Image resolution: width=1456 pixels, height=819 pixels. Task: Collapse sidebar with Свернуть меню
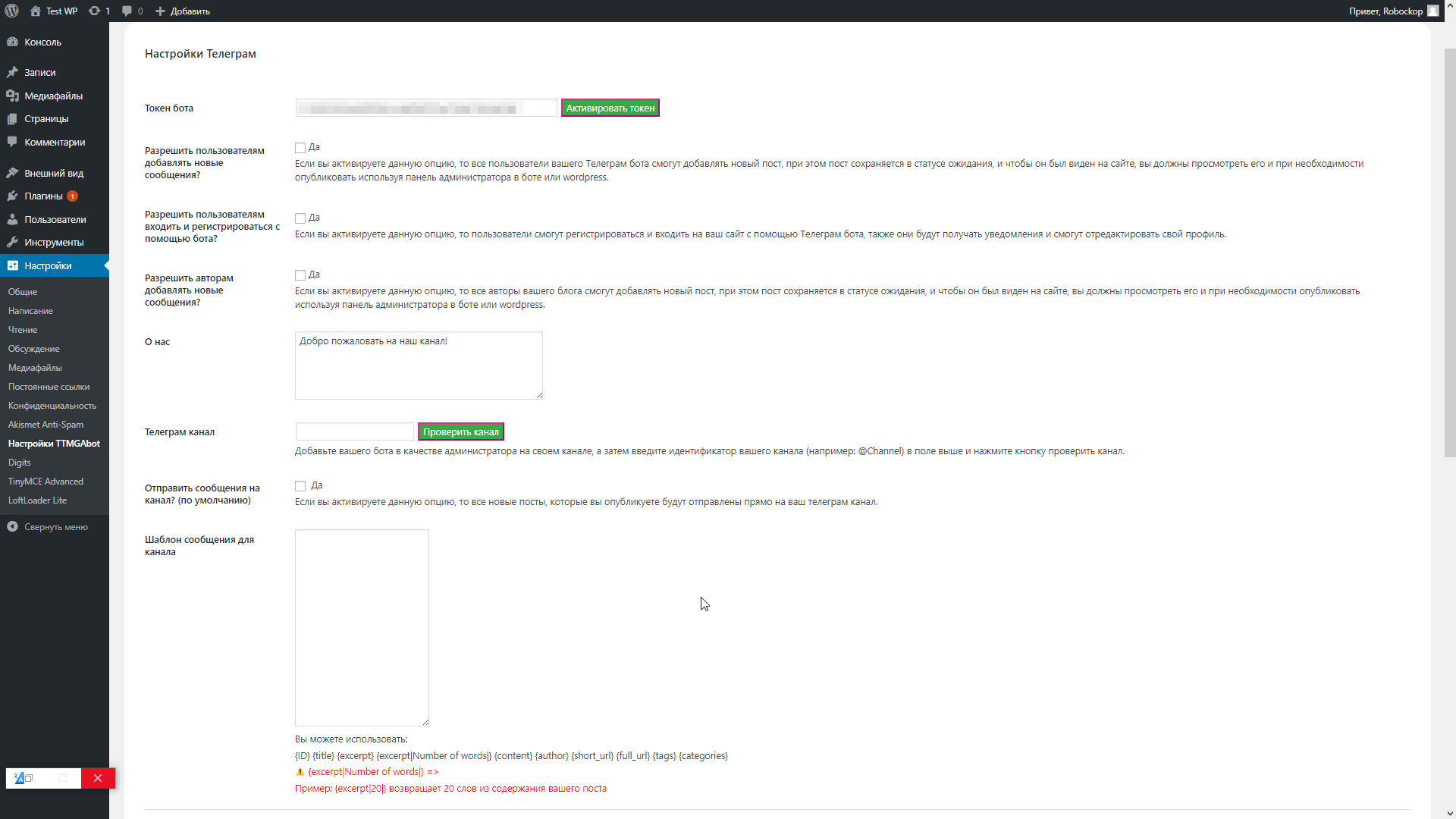click(x=55, y=527)
